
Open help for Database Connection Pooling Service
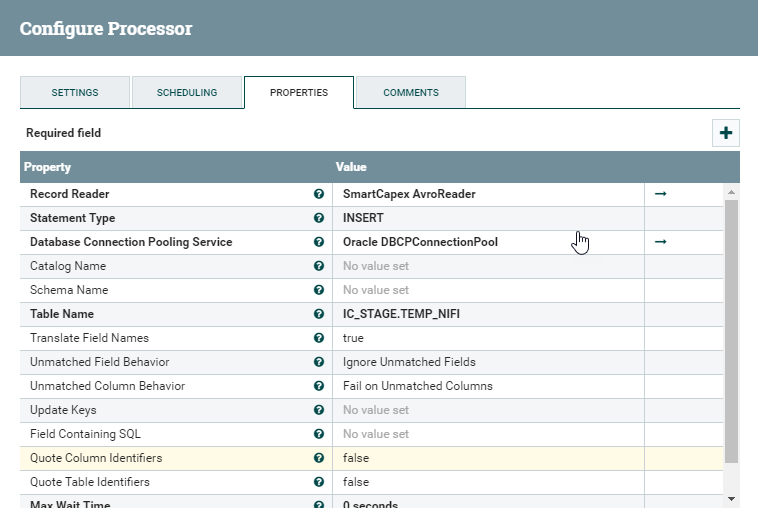319,242
